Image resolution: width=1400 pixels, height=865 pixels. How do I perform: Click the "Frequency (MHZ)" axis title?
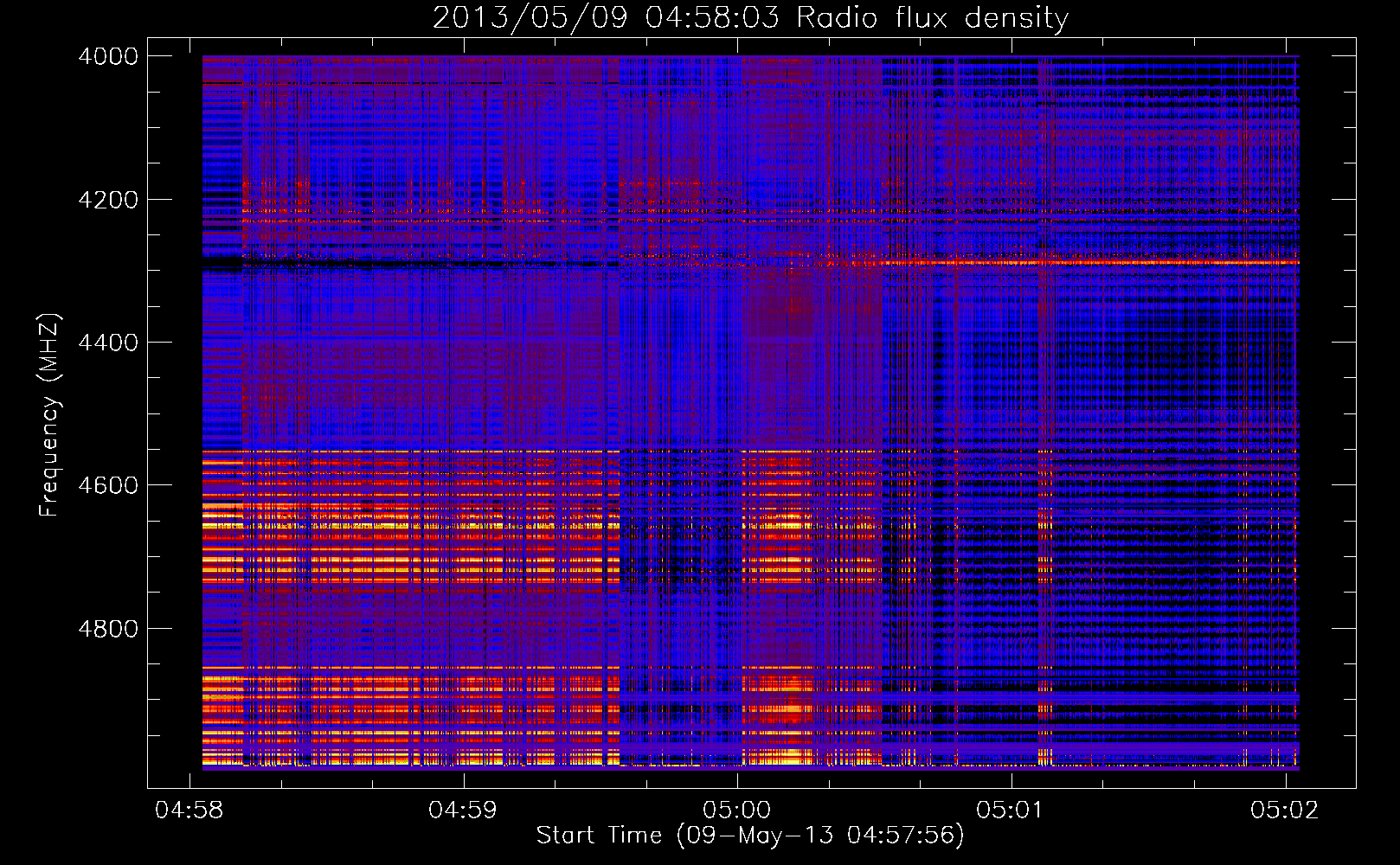49,415
